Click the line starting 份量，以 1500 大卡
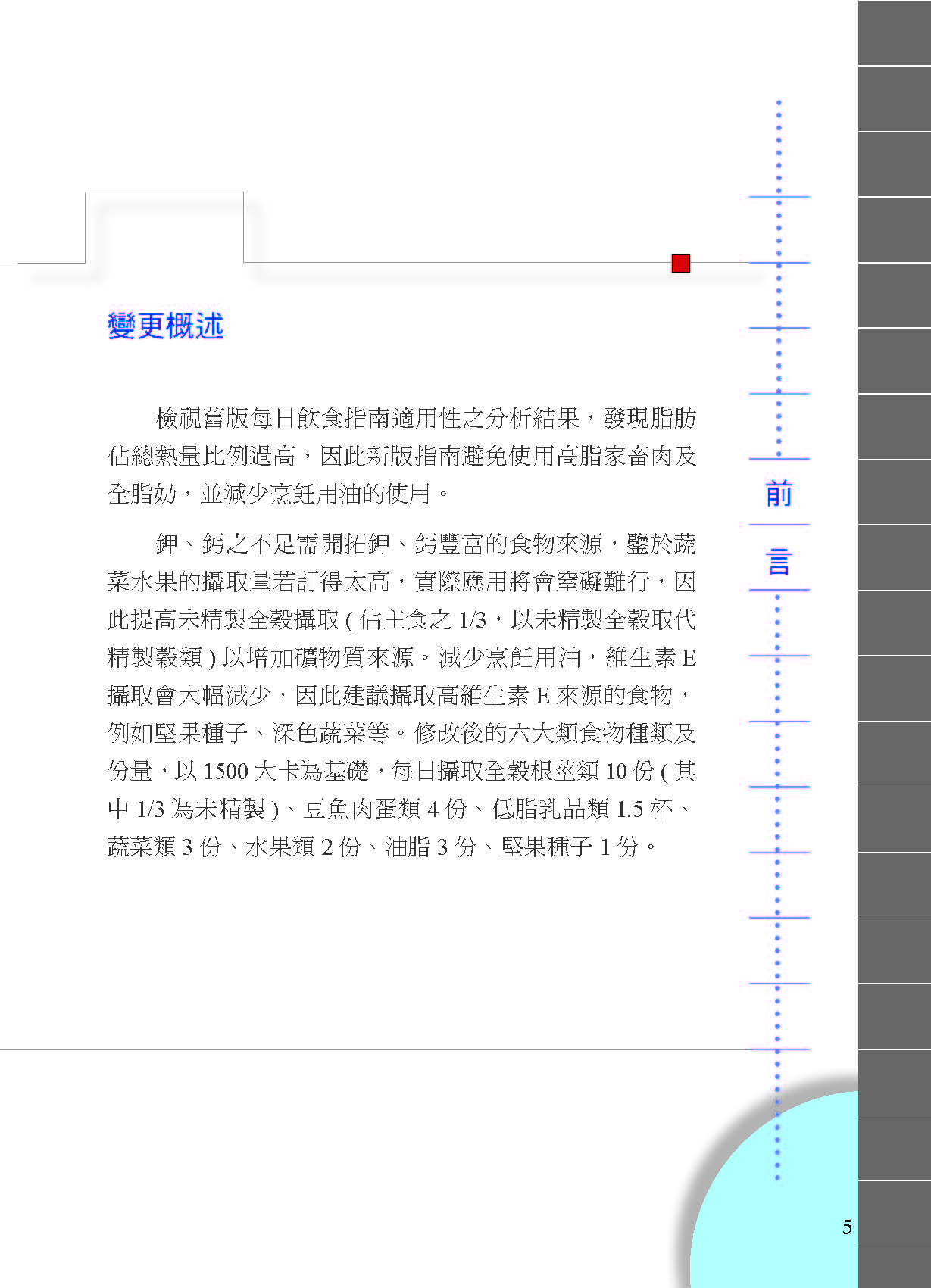Image resolution: width=931 pixels, height=1288 pixels. pyautogui.click(x=402, y=771)
